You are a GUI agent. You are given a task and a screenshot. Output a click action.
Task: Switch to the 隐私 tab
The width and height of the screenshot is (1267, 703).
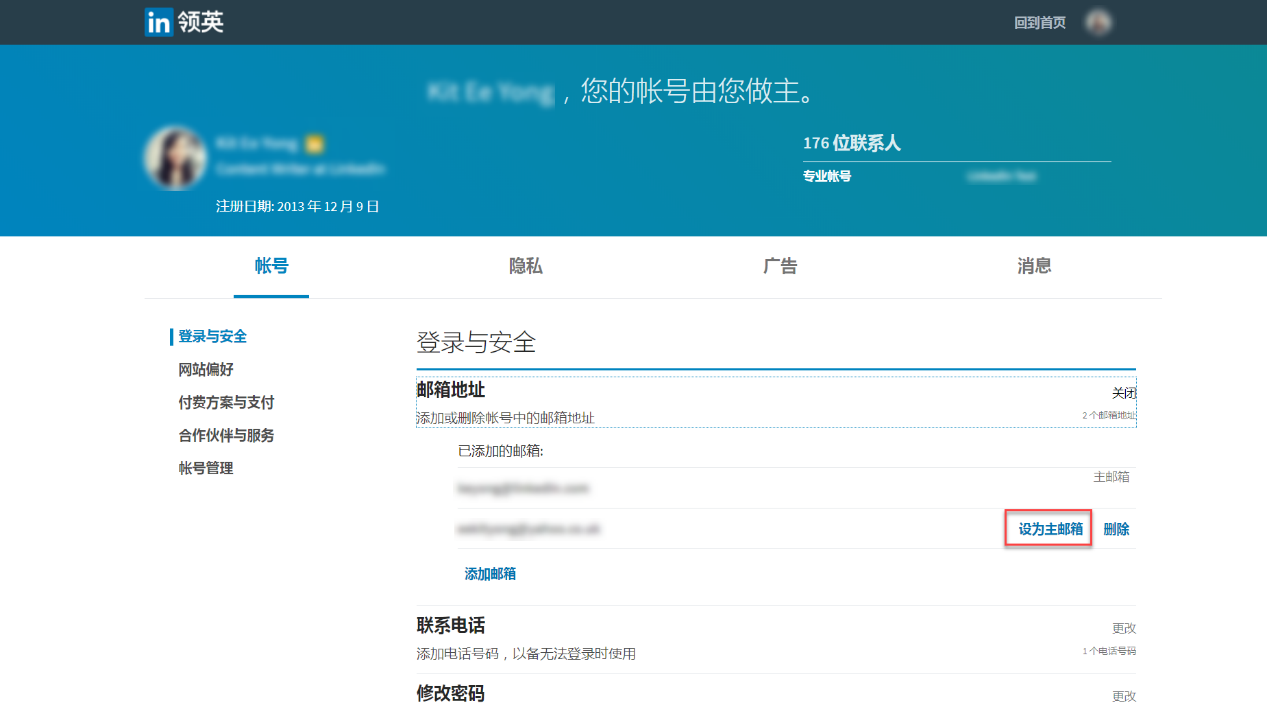[x=525, y=267]
